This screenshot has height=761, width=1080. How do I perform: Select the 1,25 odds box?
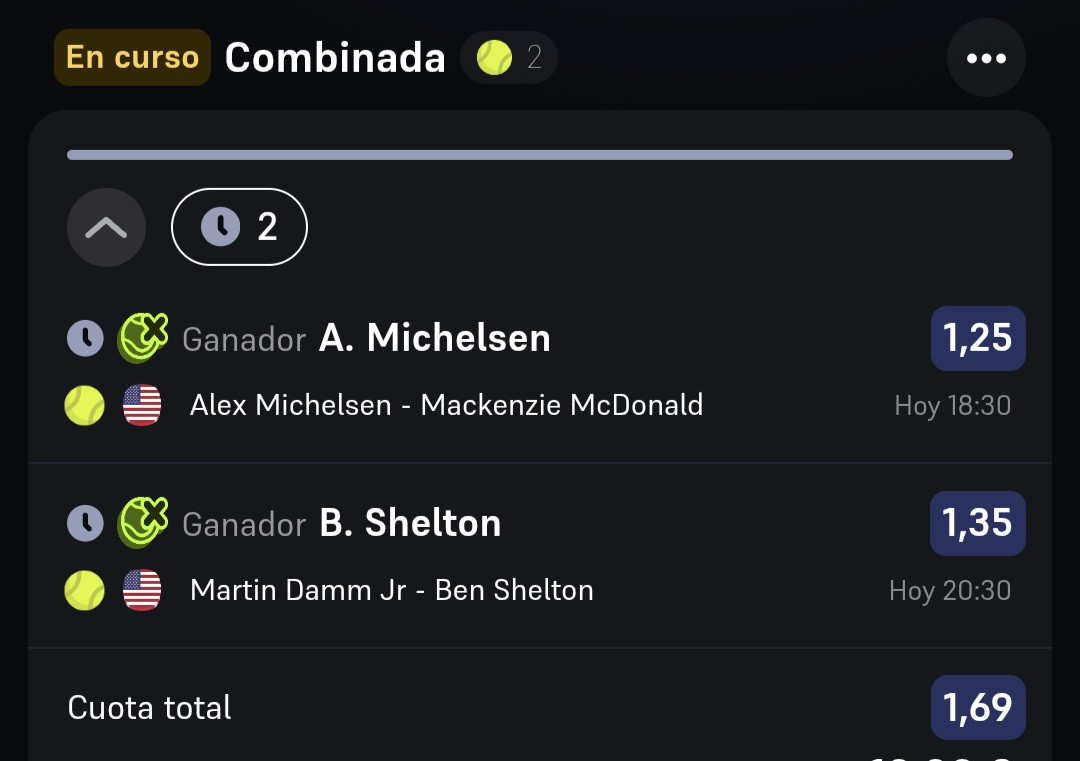[978, 338]
